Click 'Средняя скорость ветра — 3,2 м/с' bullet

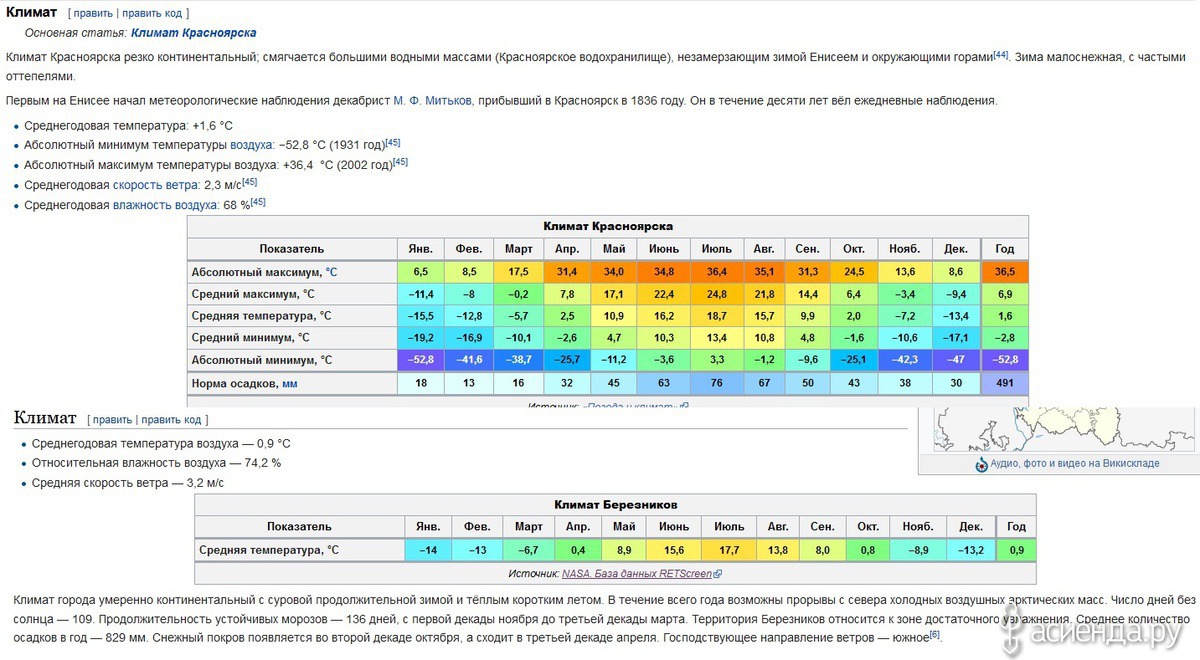click(x=128, y=483)
